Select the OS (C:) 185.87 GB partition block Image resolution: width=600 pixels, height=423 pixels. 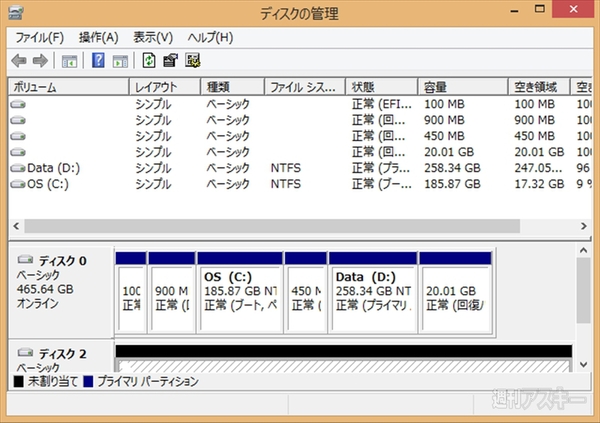pyautogui.click(x=240, y=293)
